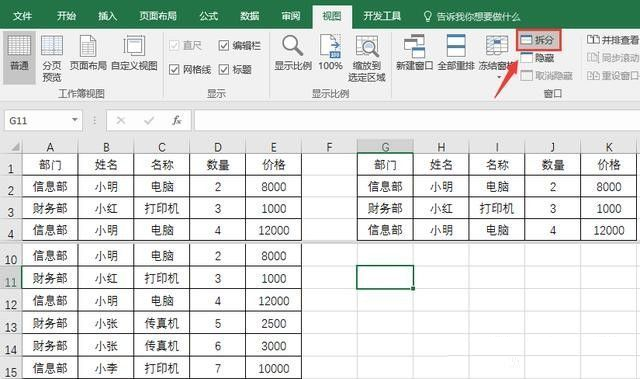The image size is (640, 379).
Task: Open the Home (开始) tab
Action: coord(66,16)
